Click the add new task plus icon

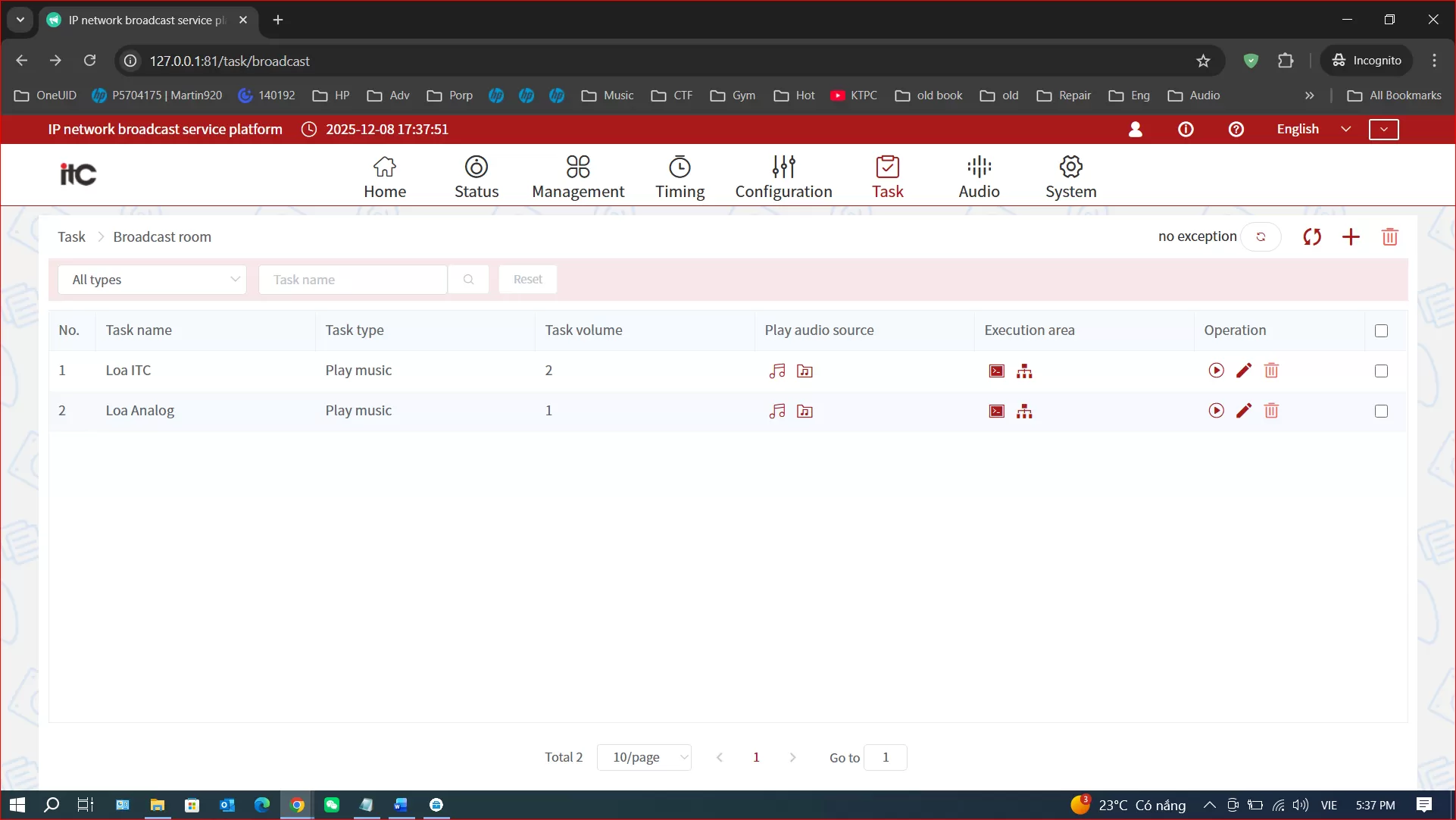coord(1351,237)
